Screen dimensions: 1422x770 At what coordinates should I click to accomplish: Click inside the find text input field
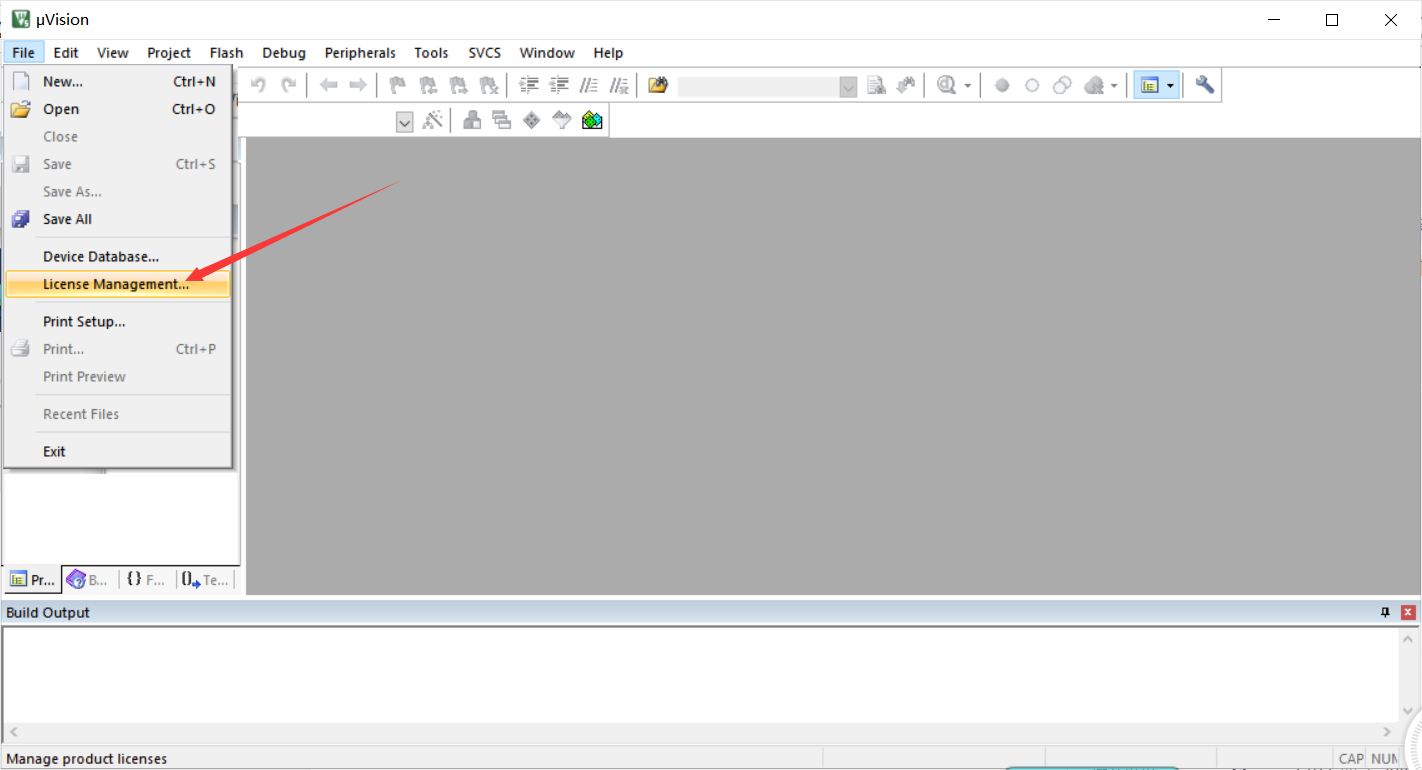[759, 87]
